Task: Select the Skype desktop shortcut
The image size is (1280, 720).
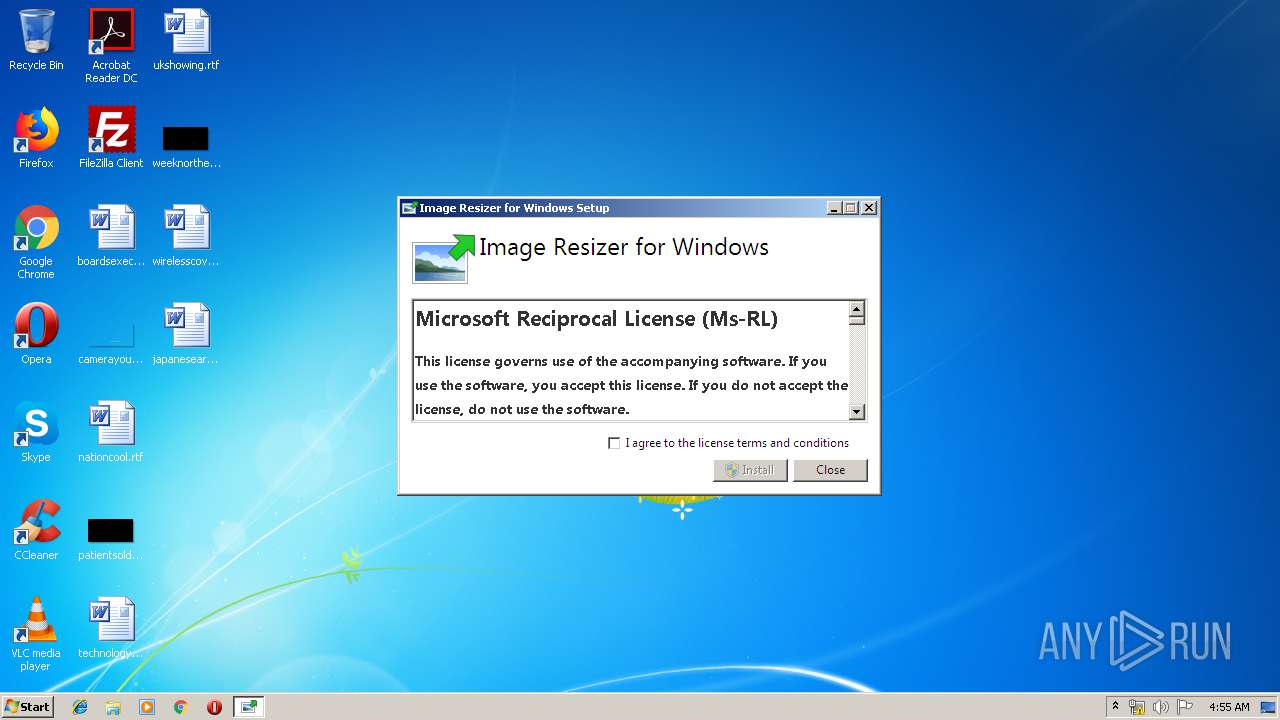Action: click(36, 432)
